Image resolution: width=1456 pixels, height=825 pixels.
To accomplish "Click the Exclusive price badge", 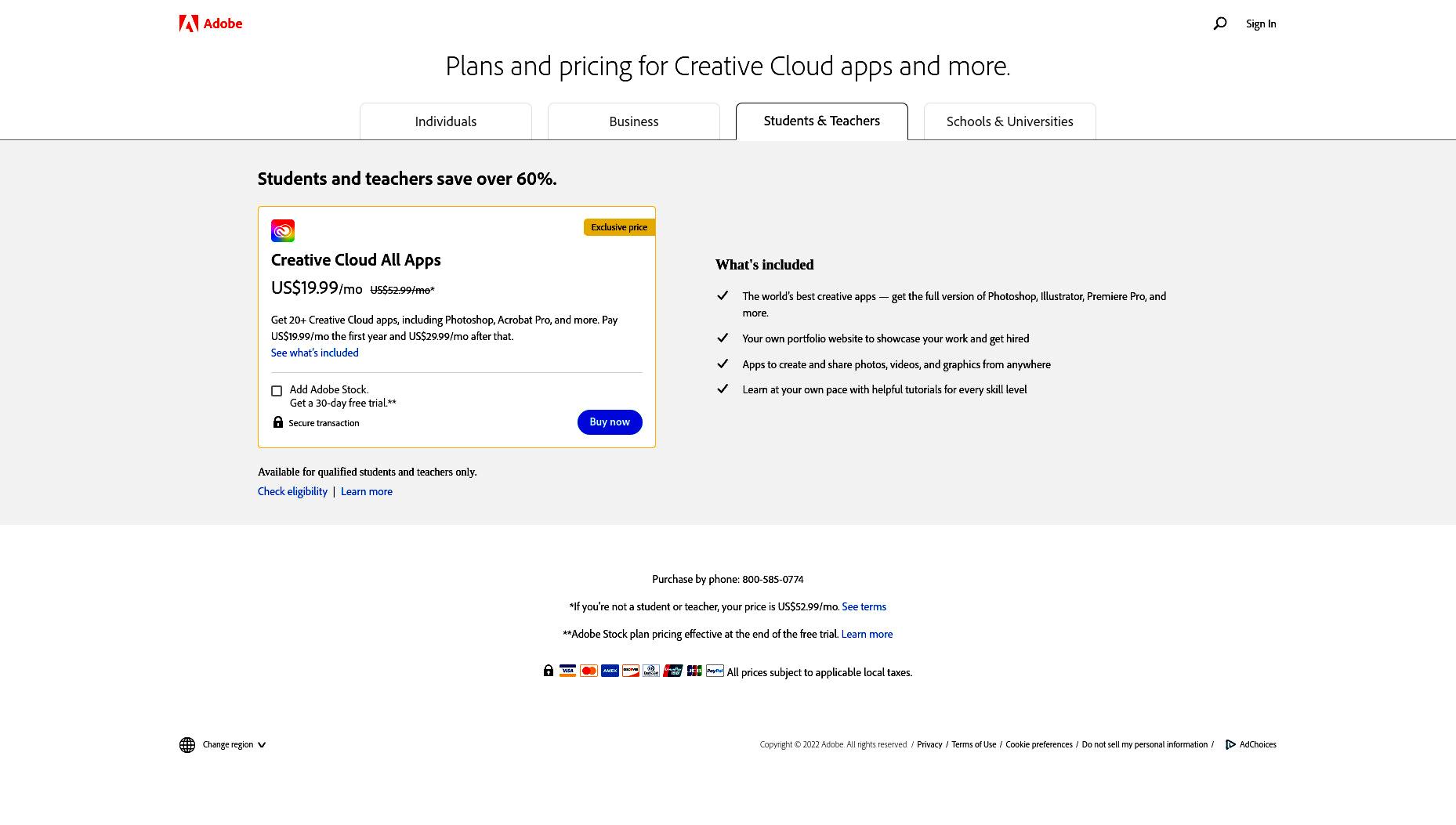I will point(619,227).
